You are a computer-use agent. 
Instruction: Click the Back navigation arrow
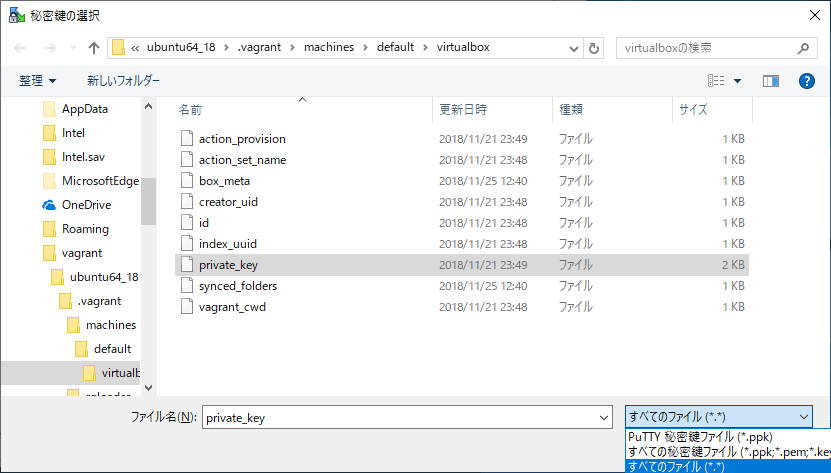click(x=20, y=48)
